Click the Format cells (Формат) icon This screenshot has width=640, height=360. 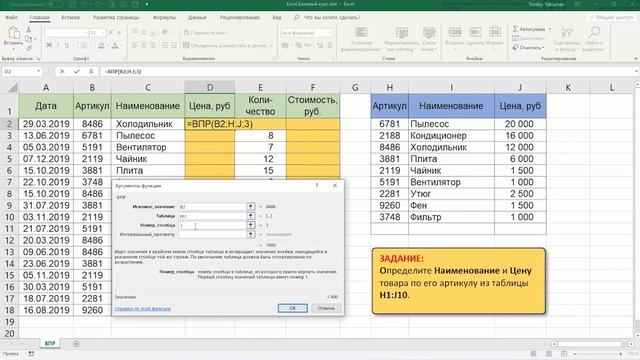(495, 32)
